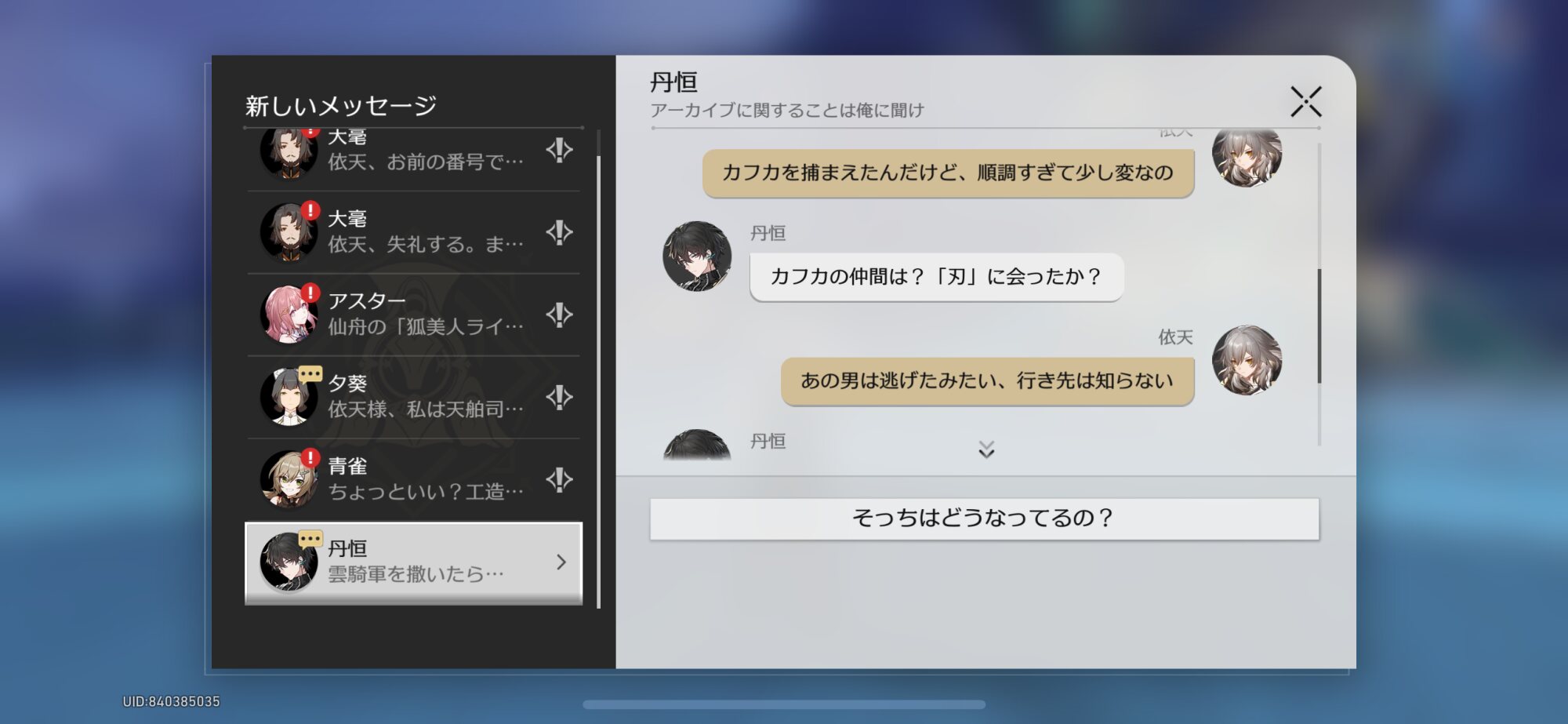Click the speech bubble badge on 夕葵's avatar
This screenshot has height=724, width=1568.
tap(310, 374)
